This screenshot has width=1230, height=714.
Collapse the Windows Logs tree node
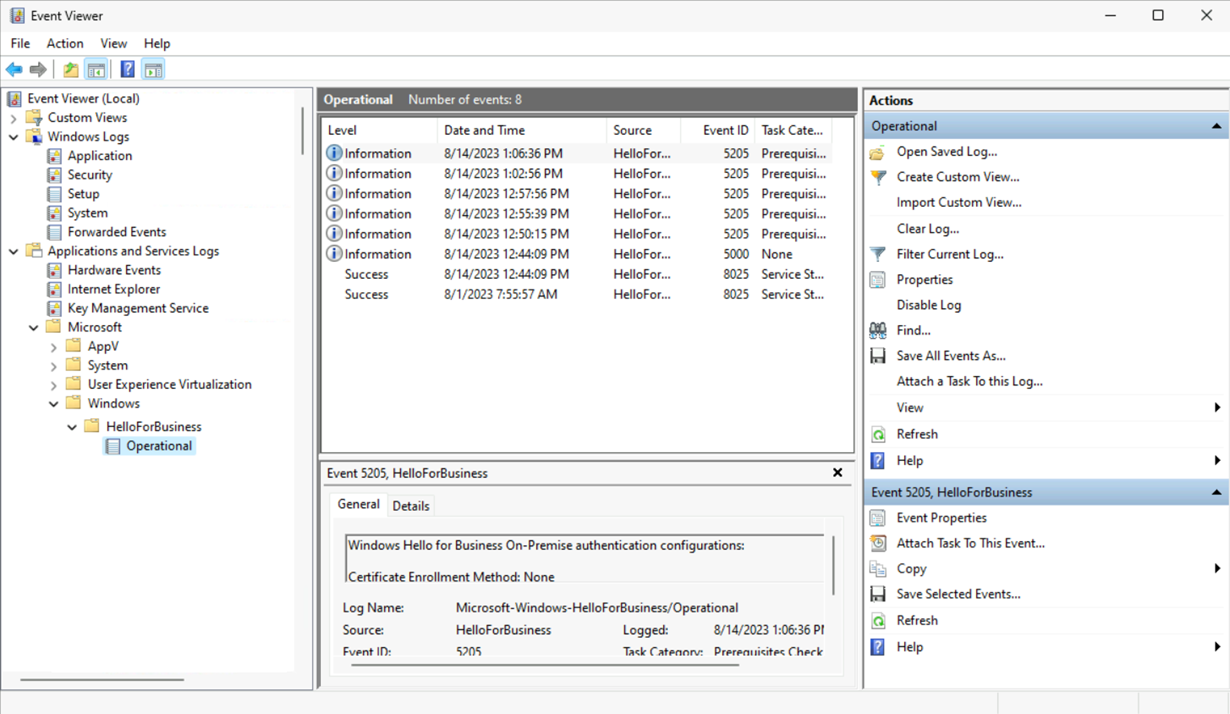tap(14, 137)
